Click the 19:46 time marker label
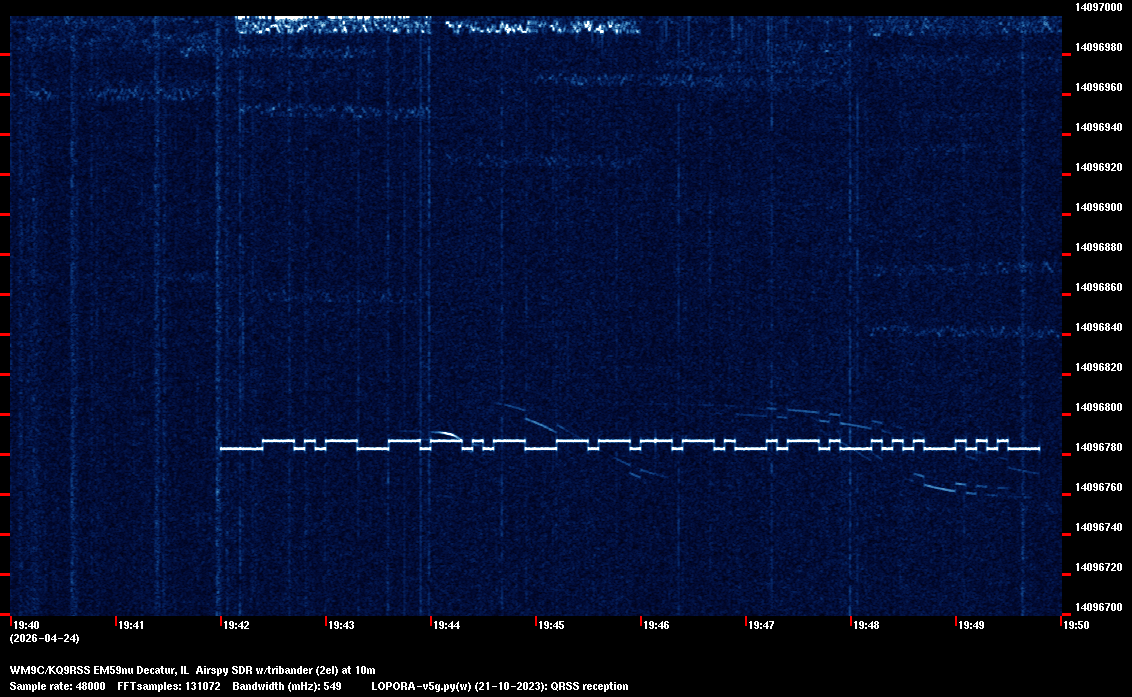The image size is (1132, 697). pyautogui.click(x=656, y=625)
